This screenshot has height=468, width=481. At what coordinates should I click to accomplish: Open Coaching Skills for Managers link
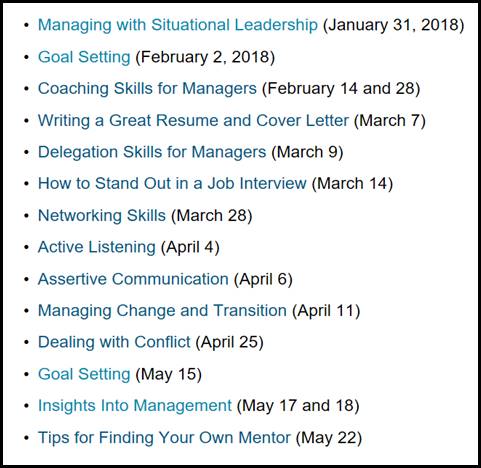coord(147,89)
